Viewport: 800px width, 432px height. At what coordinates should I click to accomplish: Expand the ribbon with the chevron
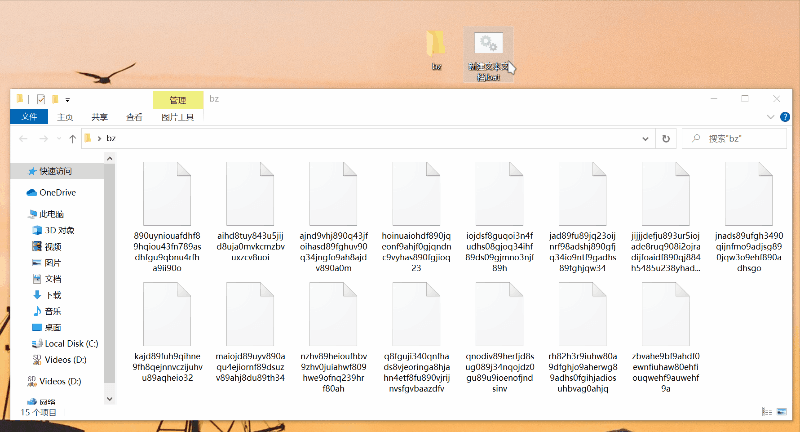point(773,116)
